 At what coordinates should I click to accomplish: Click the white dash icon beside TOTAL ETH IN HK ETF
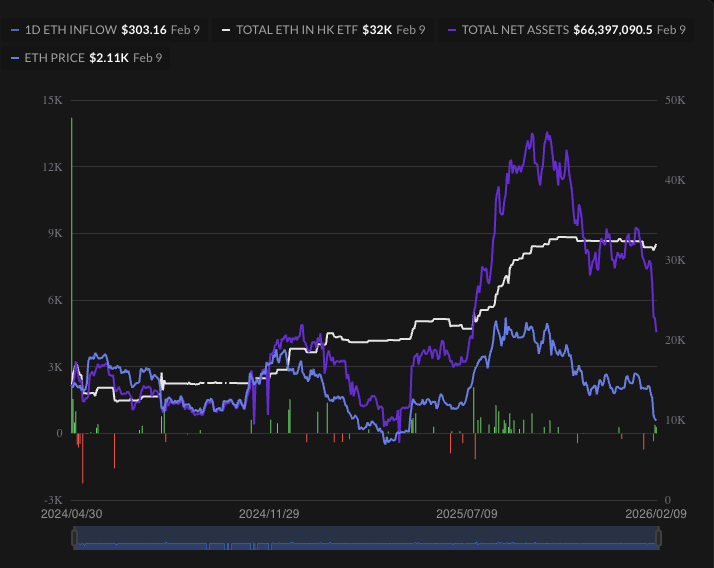[x=226, y=30]
